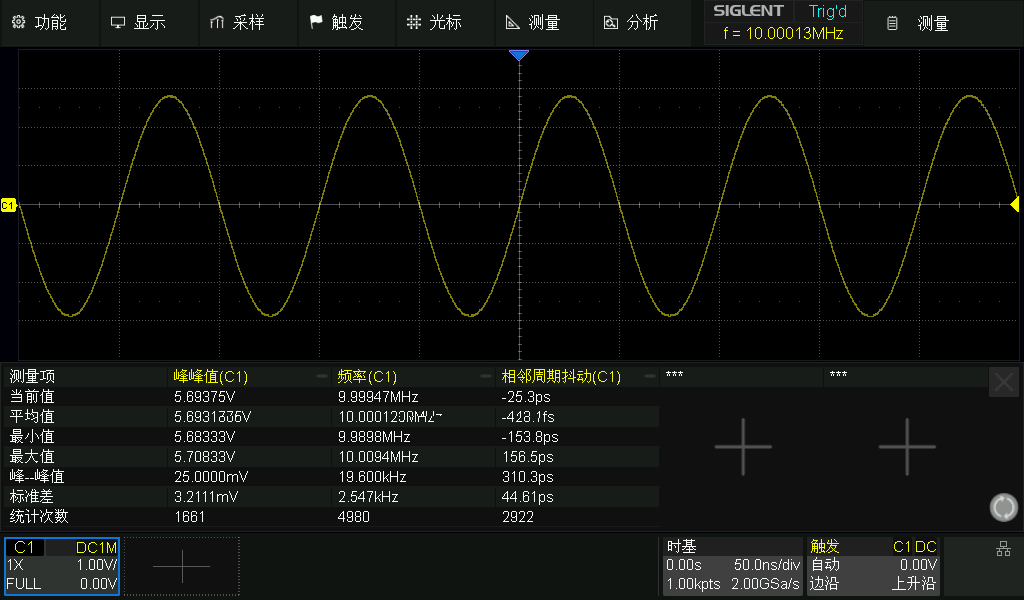Select the blue trigger position marker at top
The image size is (1024, 600).
point(519,55)
